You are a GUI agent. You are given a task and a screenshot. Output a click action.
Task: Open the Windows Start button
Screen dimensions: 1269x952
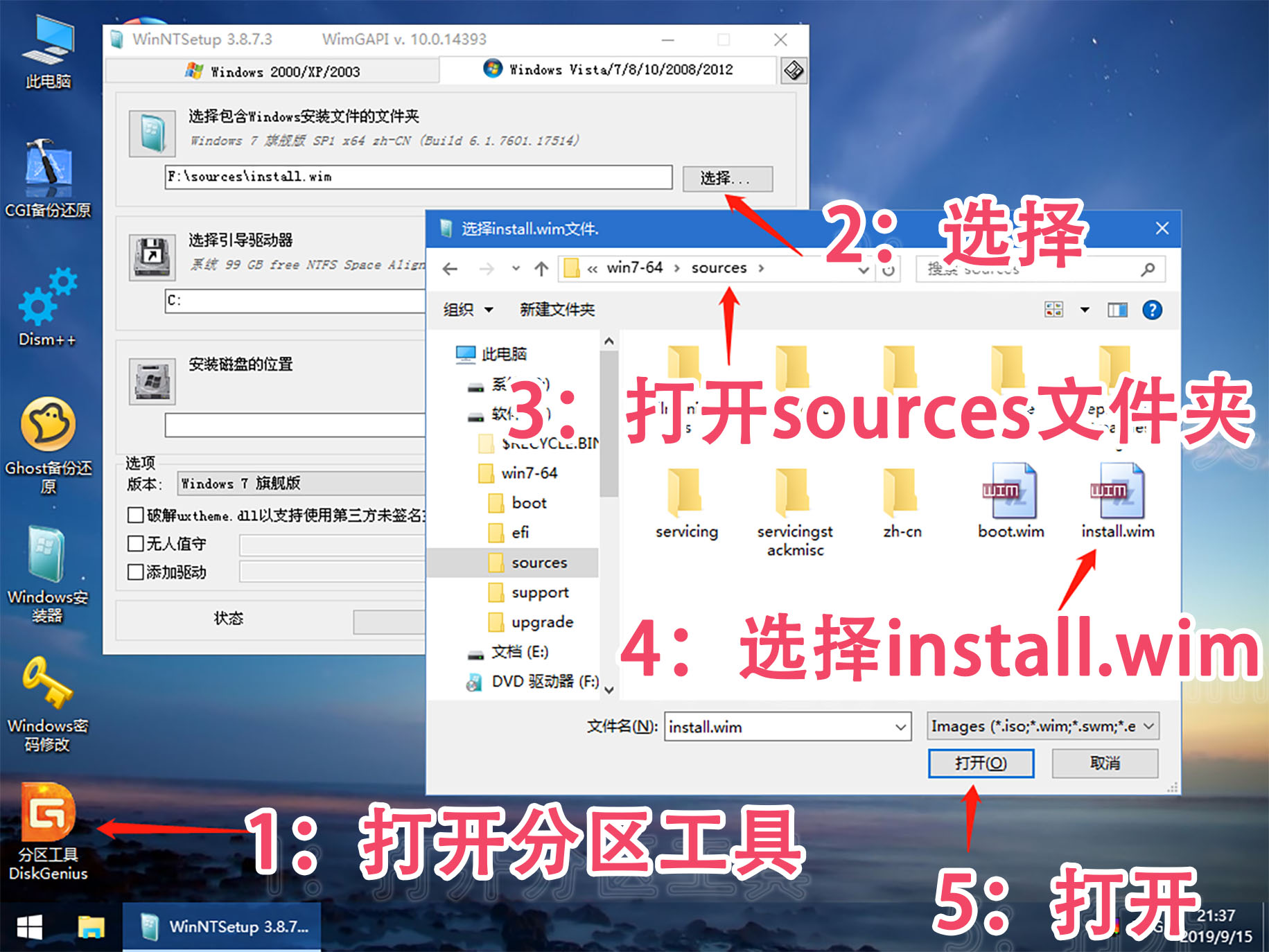coord(30,927)
